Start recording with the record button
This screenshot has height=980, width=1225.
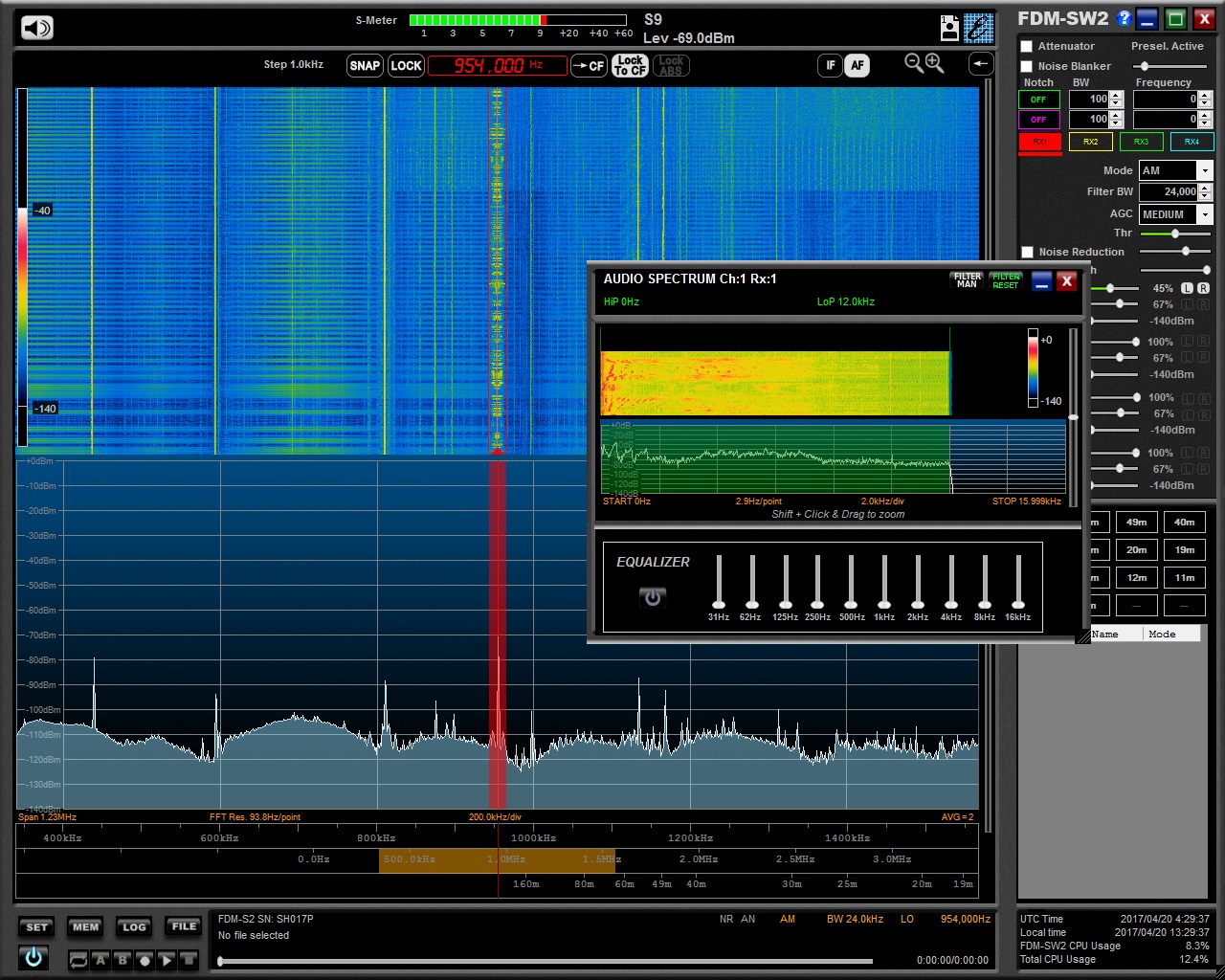[x=145, y=960]
